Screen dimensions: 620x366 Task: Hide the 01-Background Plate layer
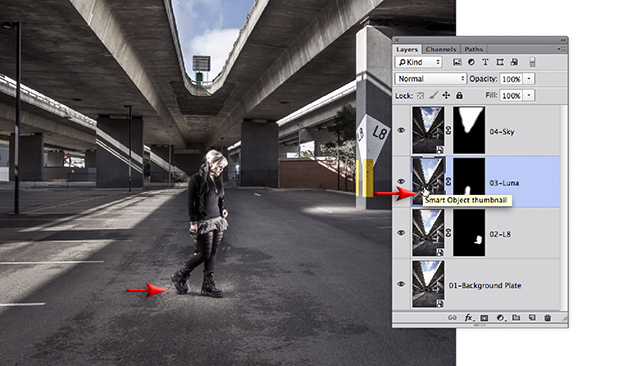pyautogui.click(x=401, y=284)
